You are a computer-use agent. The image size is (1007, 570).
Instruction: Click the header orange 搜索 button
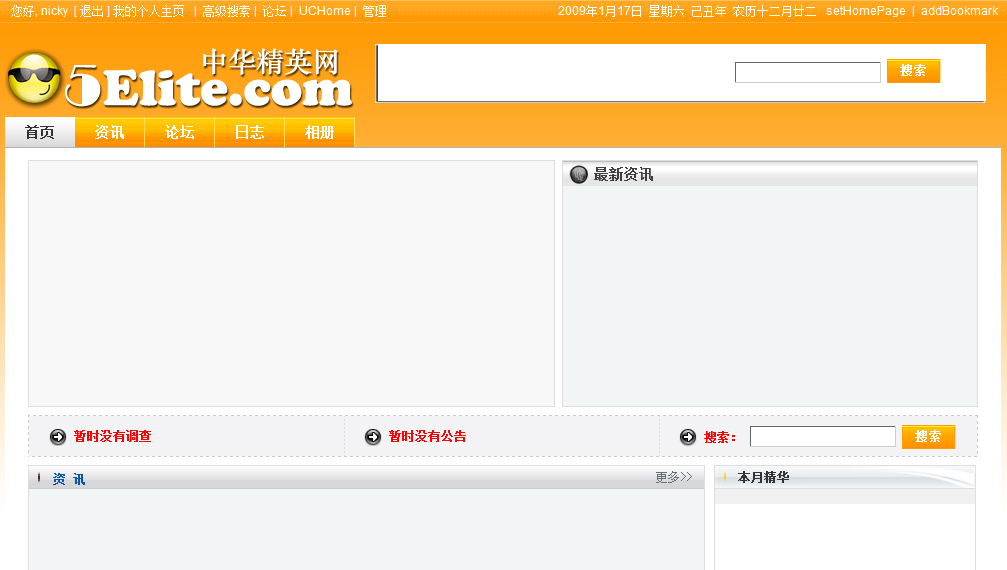[x=913, y=71]
